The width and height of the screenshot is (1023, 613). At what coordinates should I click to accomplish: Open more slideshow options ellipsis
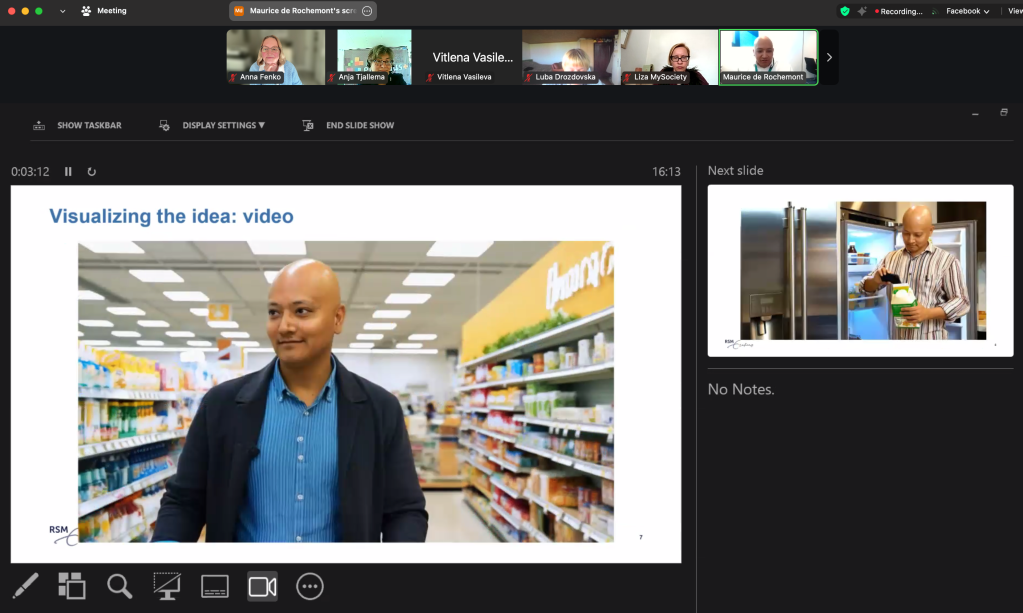(310, 586)
